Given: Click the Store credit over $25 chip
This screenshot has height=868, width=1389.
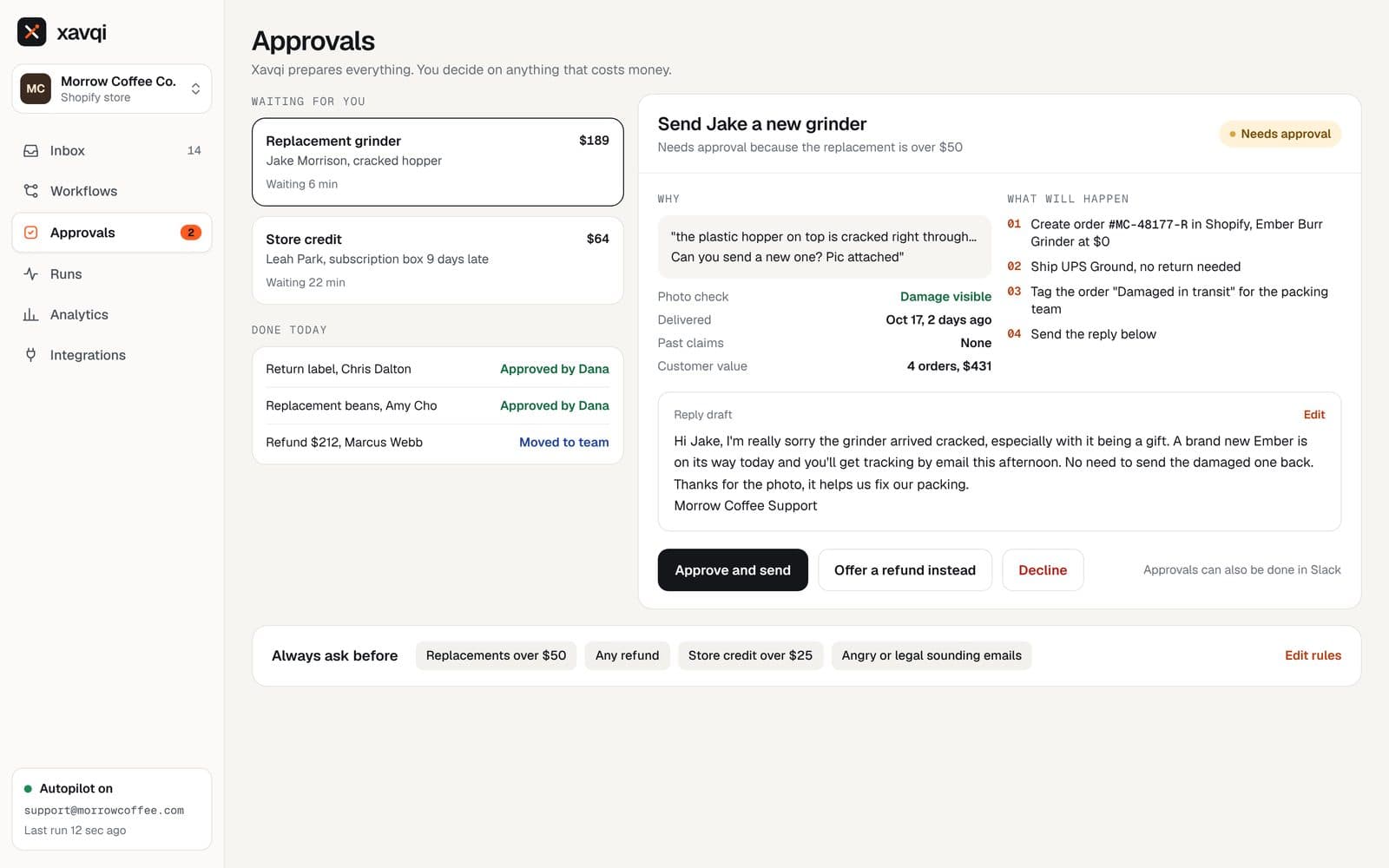Looking at the screenshot, I should coord(750,655).
